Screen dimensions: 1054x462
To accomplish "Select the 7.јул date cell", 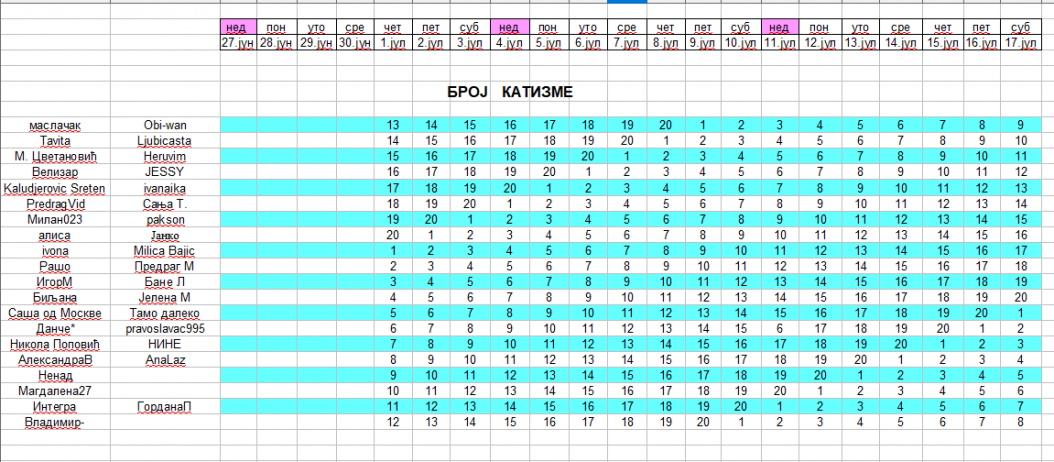I will pyautogui.click(x=626, y=42).
